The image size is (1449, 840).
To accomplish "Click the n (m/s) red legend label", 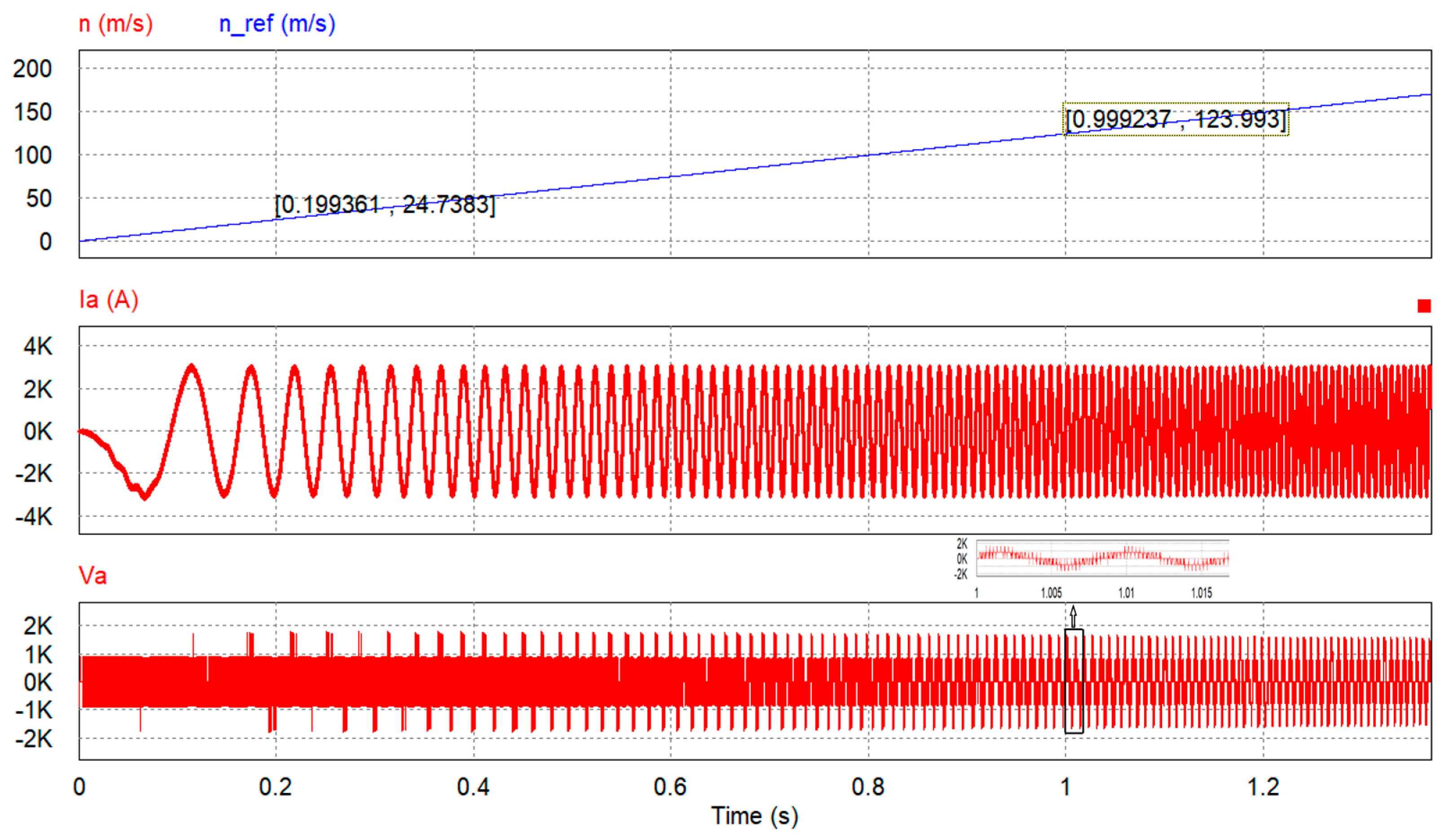I will pos(115,24).
